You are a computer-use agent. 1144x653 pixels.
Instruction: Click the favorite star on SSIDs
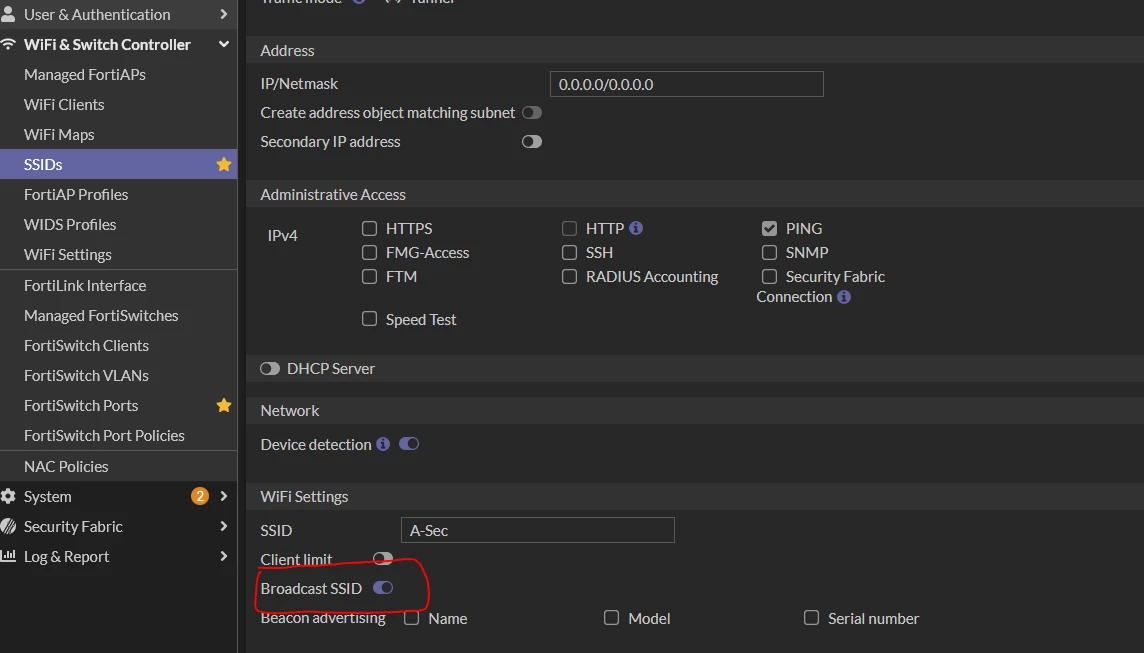[224, 164]
